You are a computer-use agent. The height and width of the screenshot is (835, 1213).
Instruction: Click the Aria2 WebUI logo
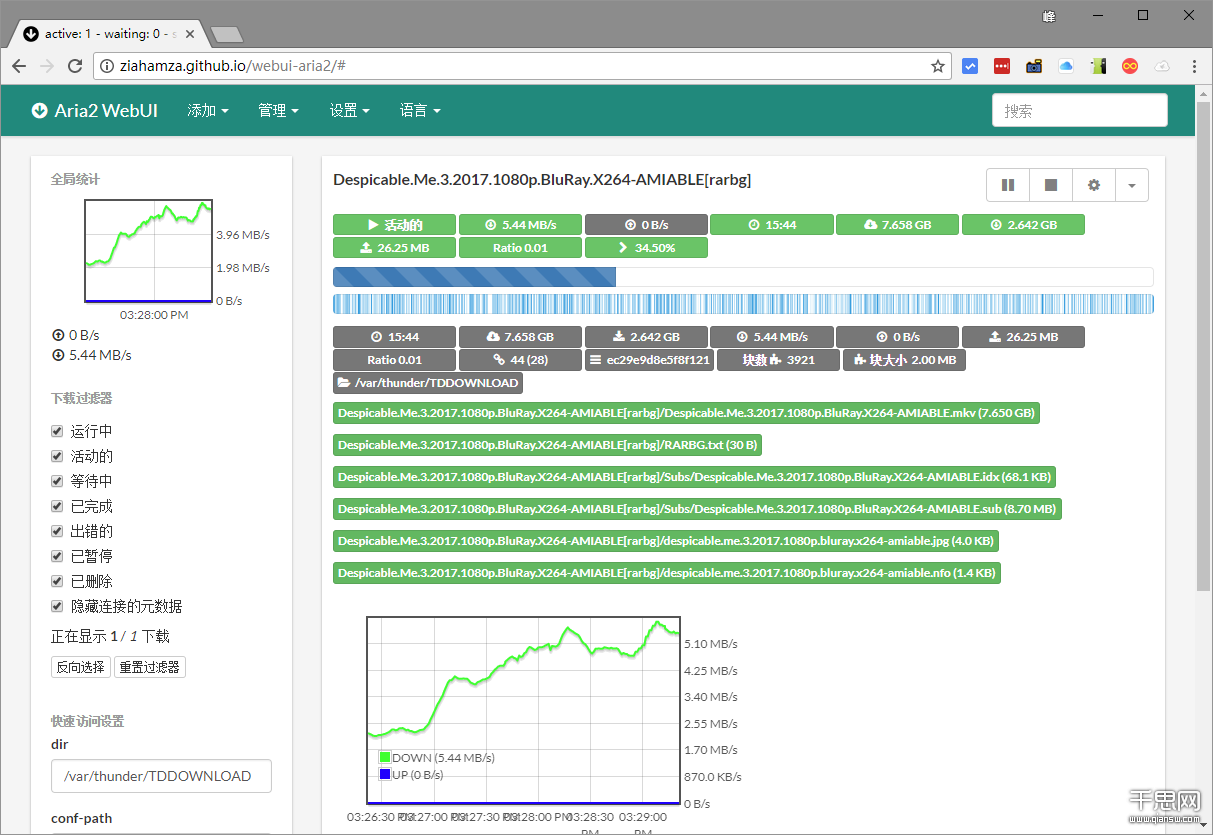click(94, 110)
